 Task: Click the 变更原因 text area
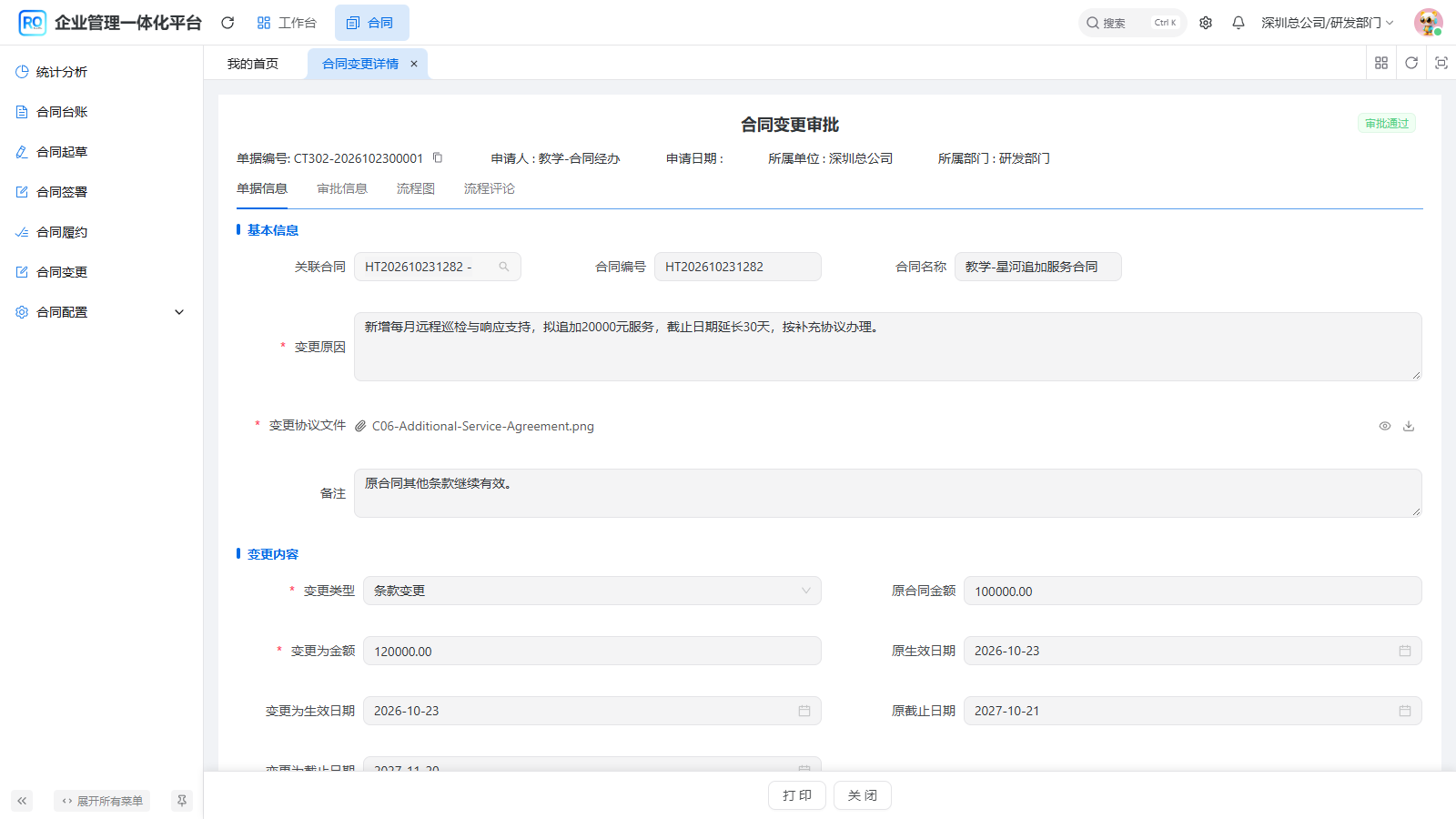point(888,347)
